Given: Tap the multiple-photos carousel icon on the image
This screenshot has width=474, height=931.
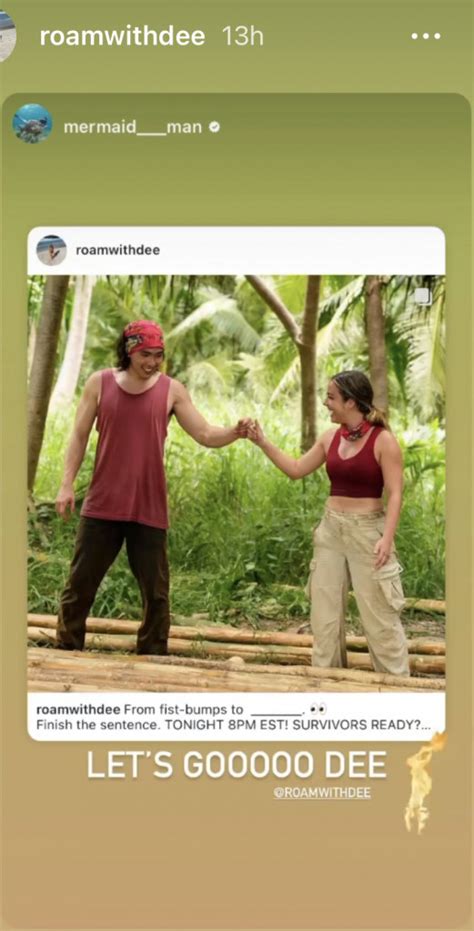Looking at the screenshot, I should pos(423,296).
